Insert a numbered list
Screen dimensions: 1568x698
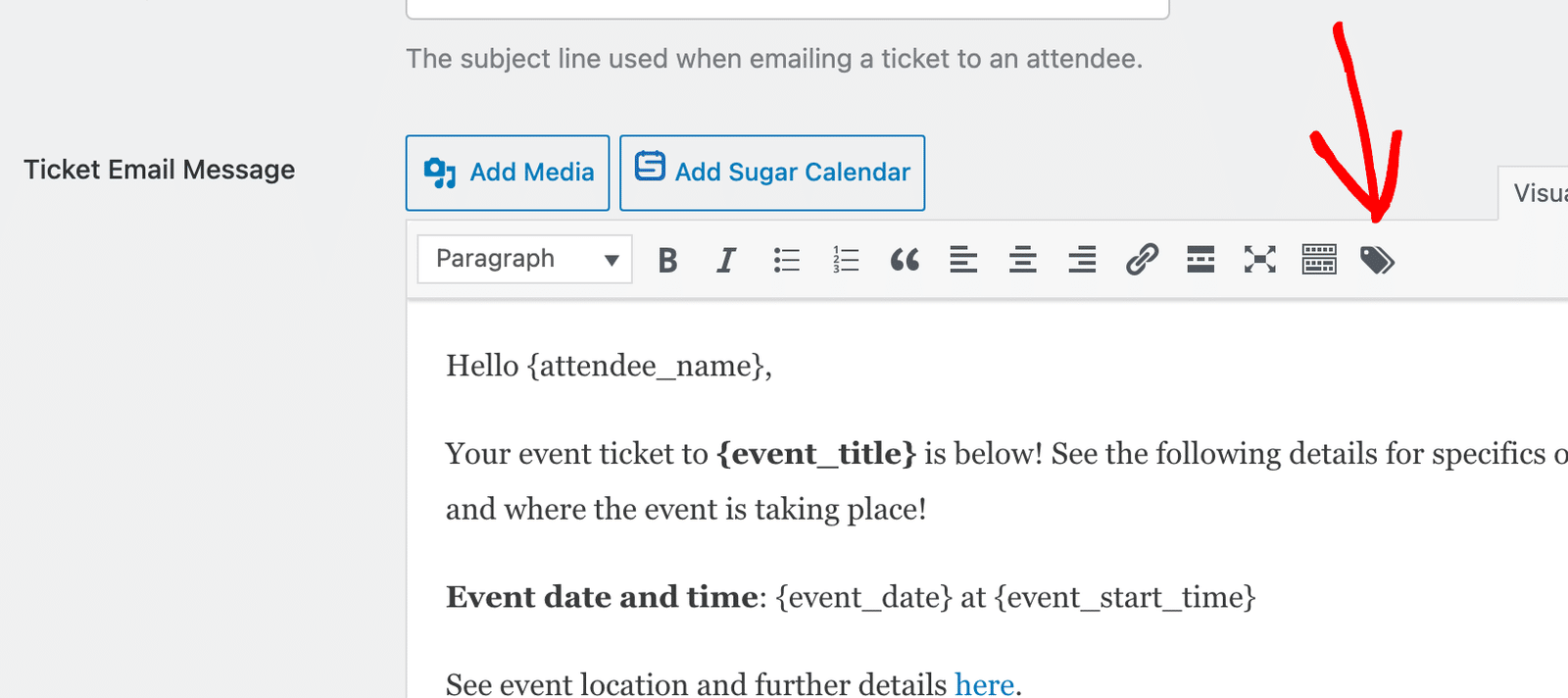pyautogui.click(x=846, y=260)
